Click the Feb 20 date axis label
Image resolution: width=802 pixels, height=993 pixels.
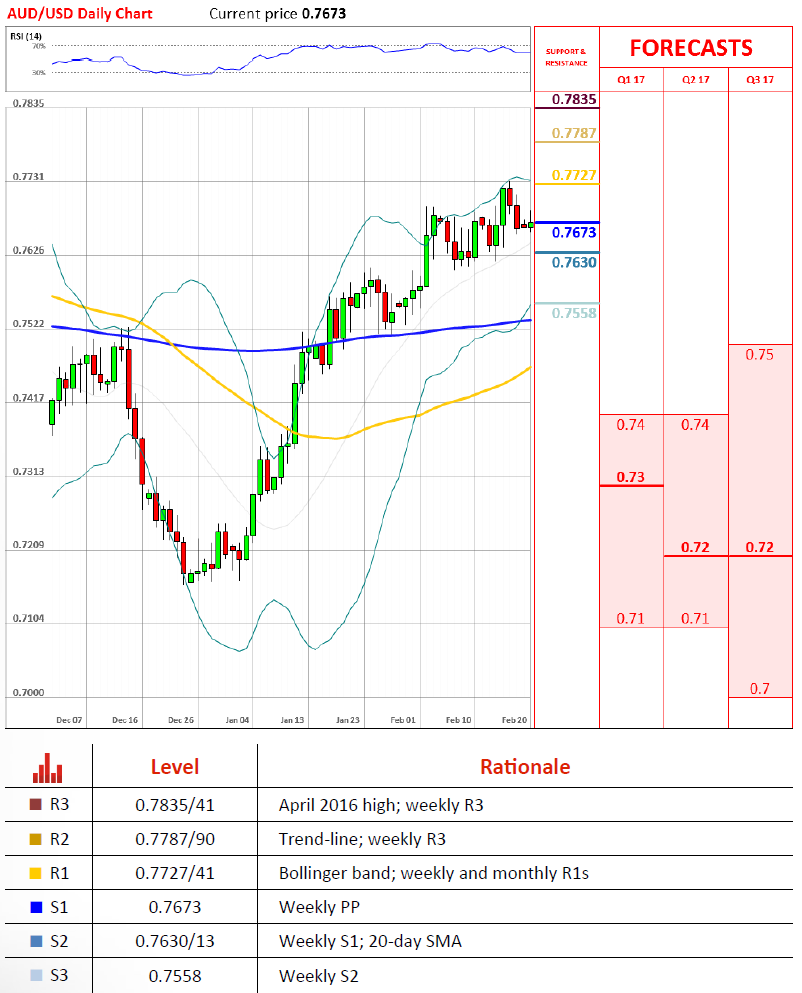[x=514, y=720]
